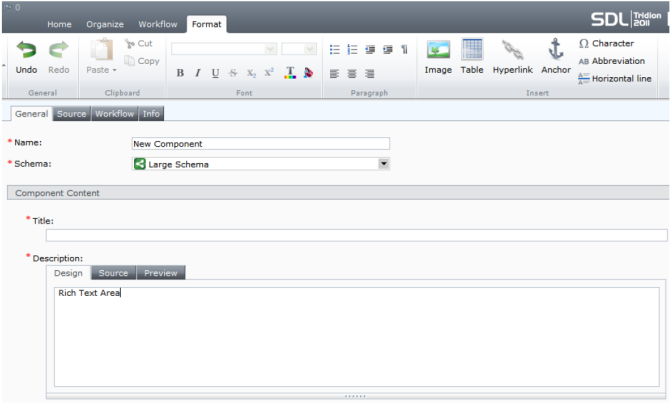The height and width of the screenshot is (403, 670).
Task: Toggle Italic formatting
Action: 197,73
